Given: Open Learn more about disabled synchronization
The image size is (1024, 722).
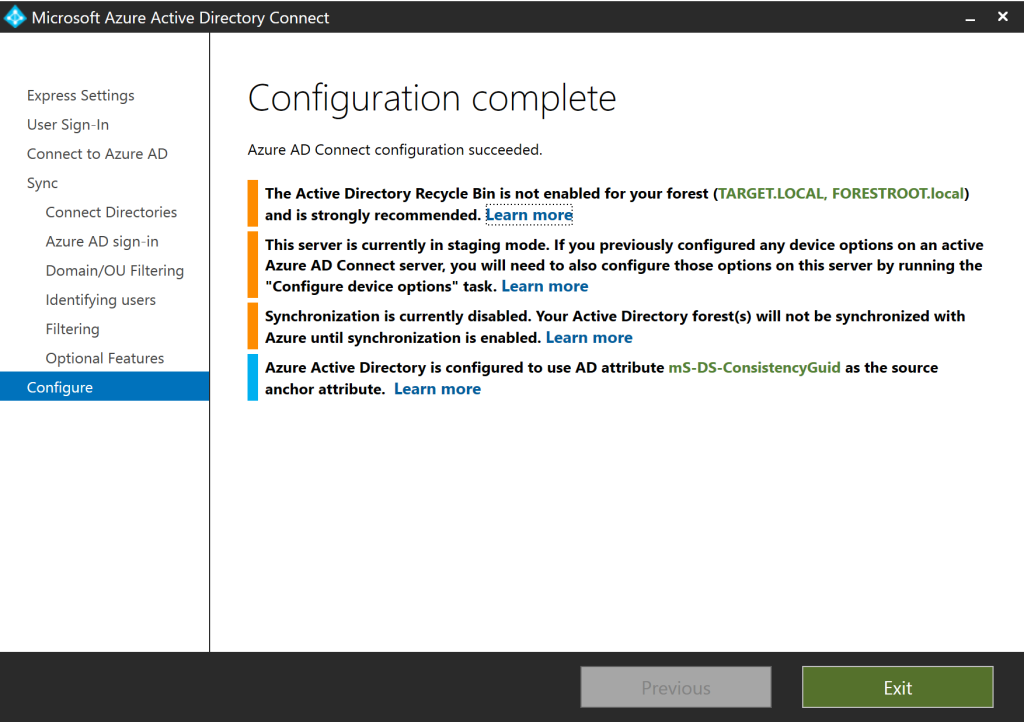Looking at the screenshot, I should (589, 337).
